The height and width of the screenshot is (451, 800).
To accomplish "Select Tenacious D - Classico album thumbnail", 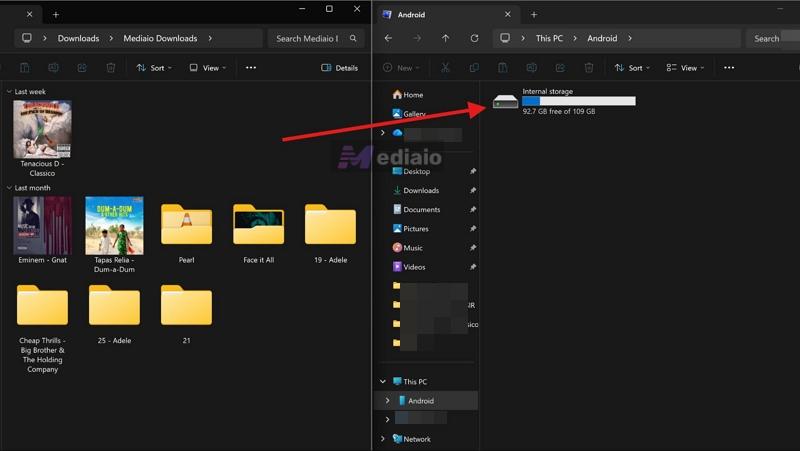I will click(x=42, y=130).
